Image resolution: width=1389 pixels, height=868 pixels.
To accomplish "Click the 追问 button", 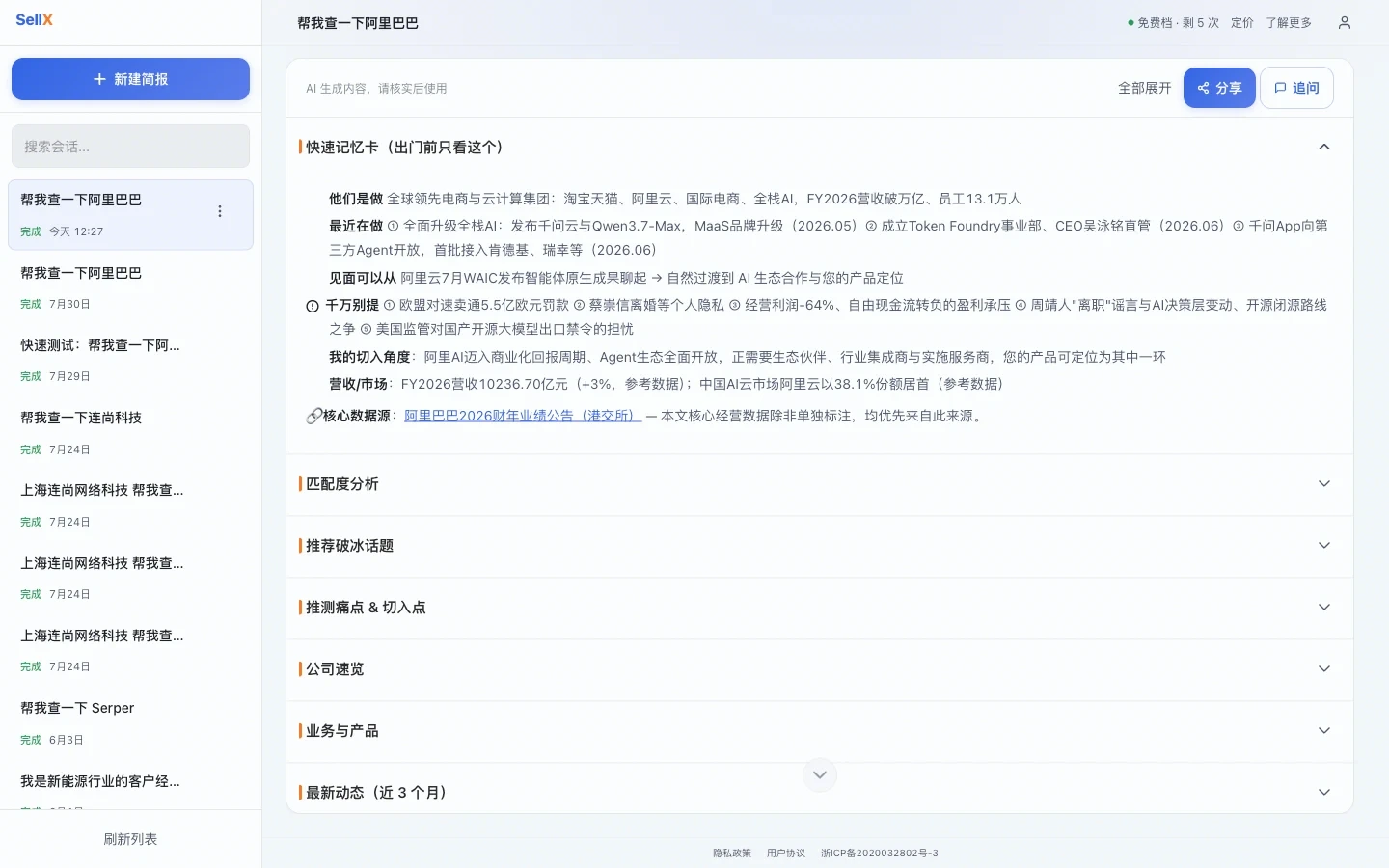I will click(1296, 88).
